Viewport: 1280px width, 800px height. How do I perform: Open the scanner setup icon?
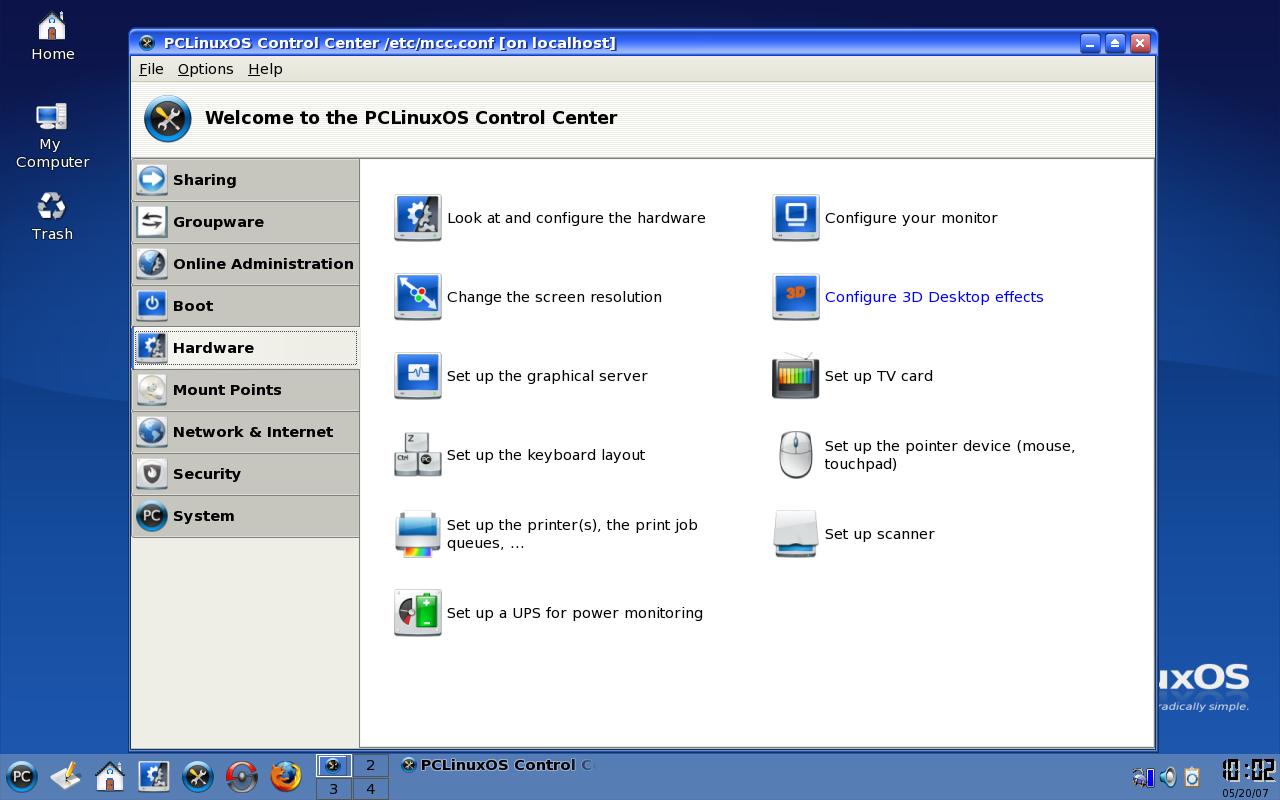[796, 533]
